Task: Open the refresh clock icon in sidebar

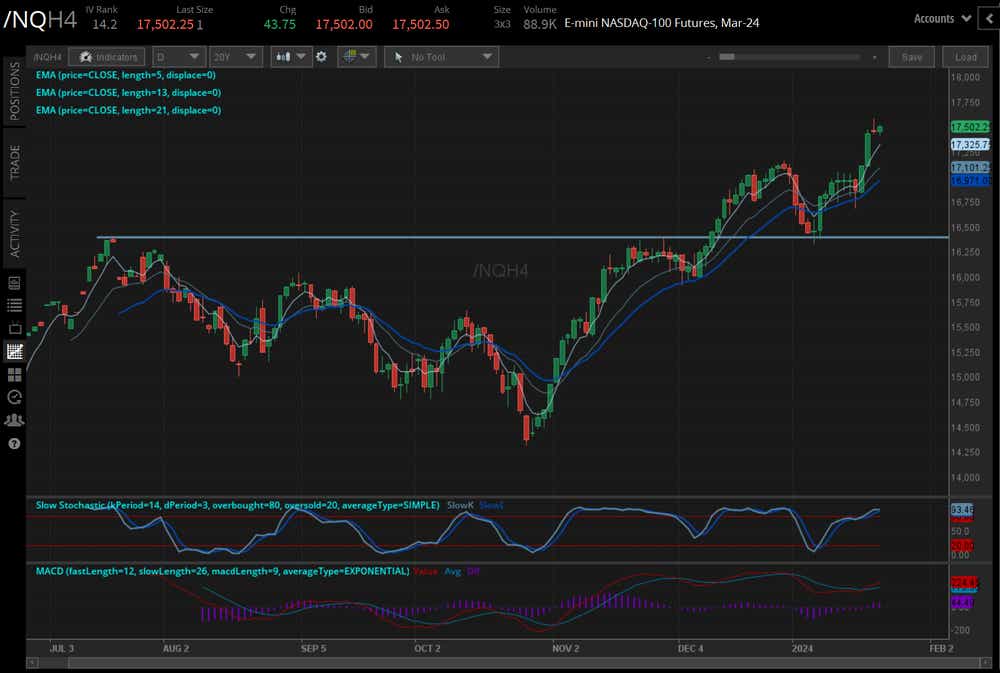Action: [x=14, y=397]
